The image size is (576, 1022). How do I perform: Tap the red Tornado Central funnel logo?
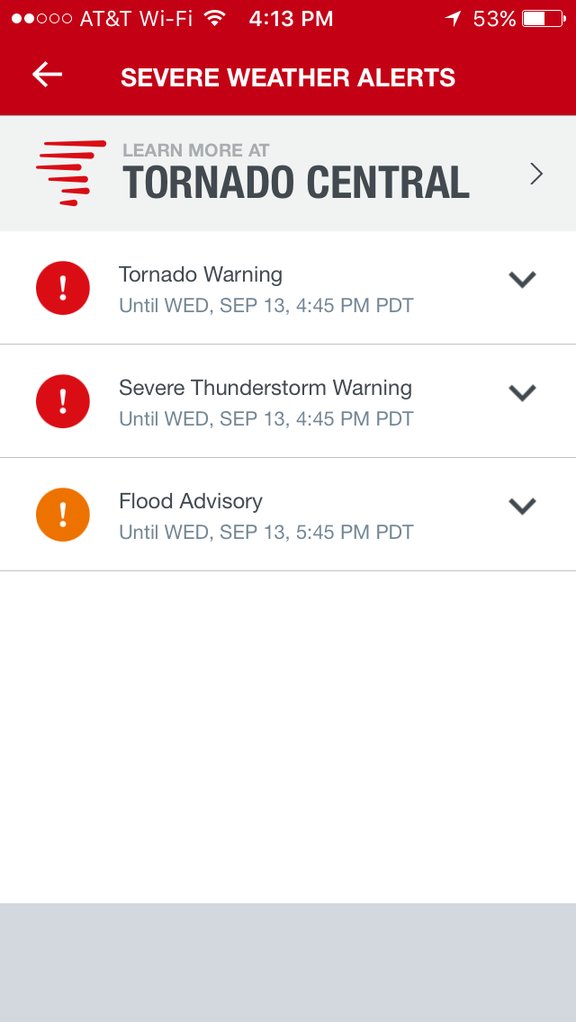coord(71,173)
